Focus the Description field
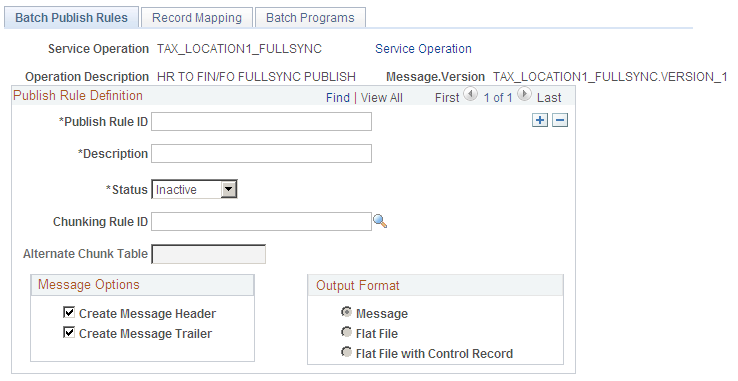The height and width of the screenshot is (381, 738). tap(261, 154)
